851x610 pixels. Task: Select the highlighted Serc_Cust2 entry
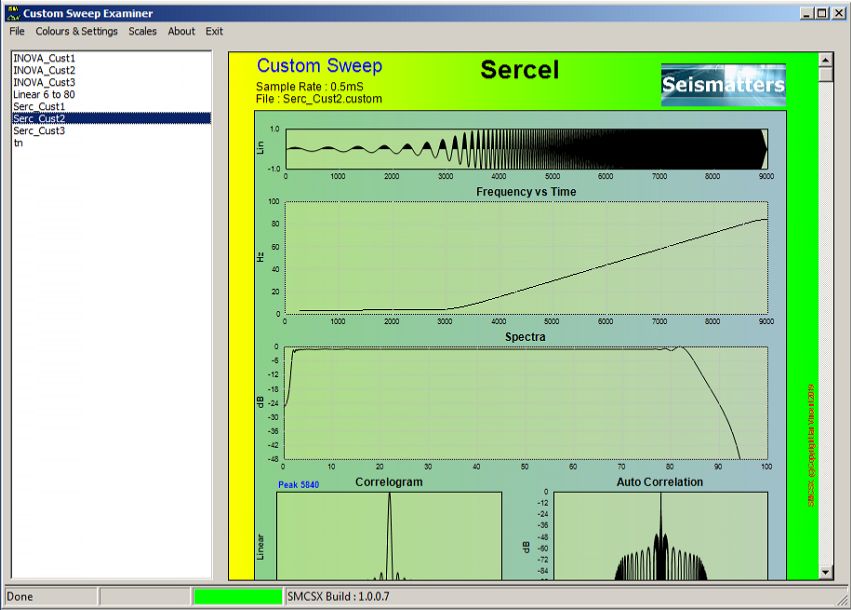click(x=111, y=118)
